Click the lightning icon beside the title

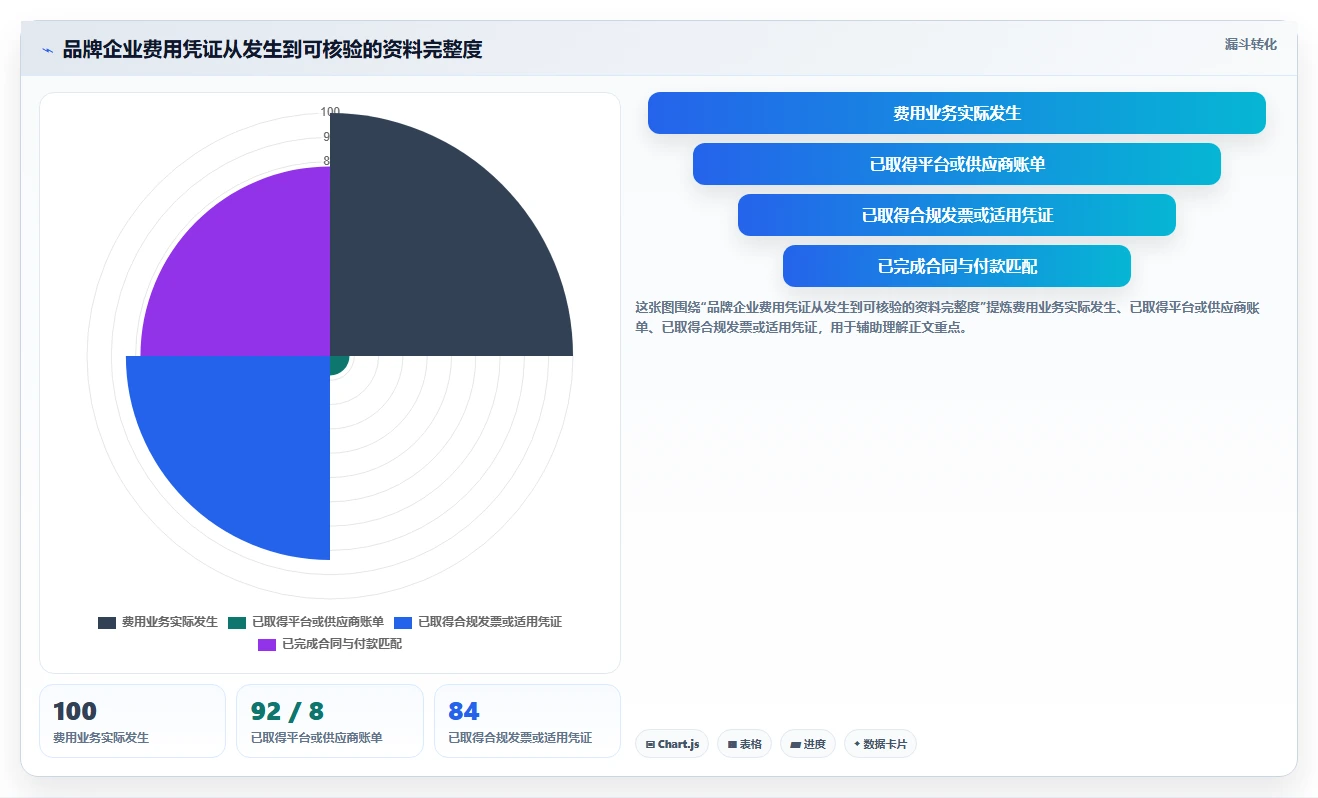point(48,50)
